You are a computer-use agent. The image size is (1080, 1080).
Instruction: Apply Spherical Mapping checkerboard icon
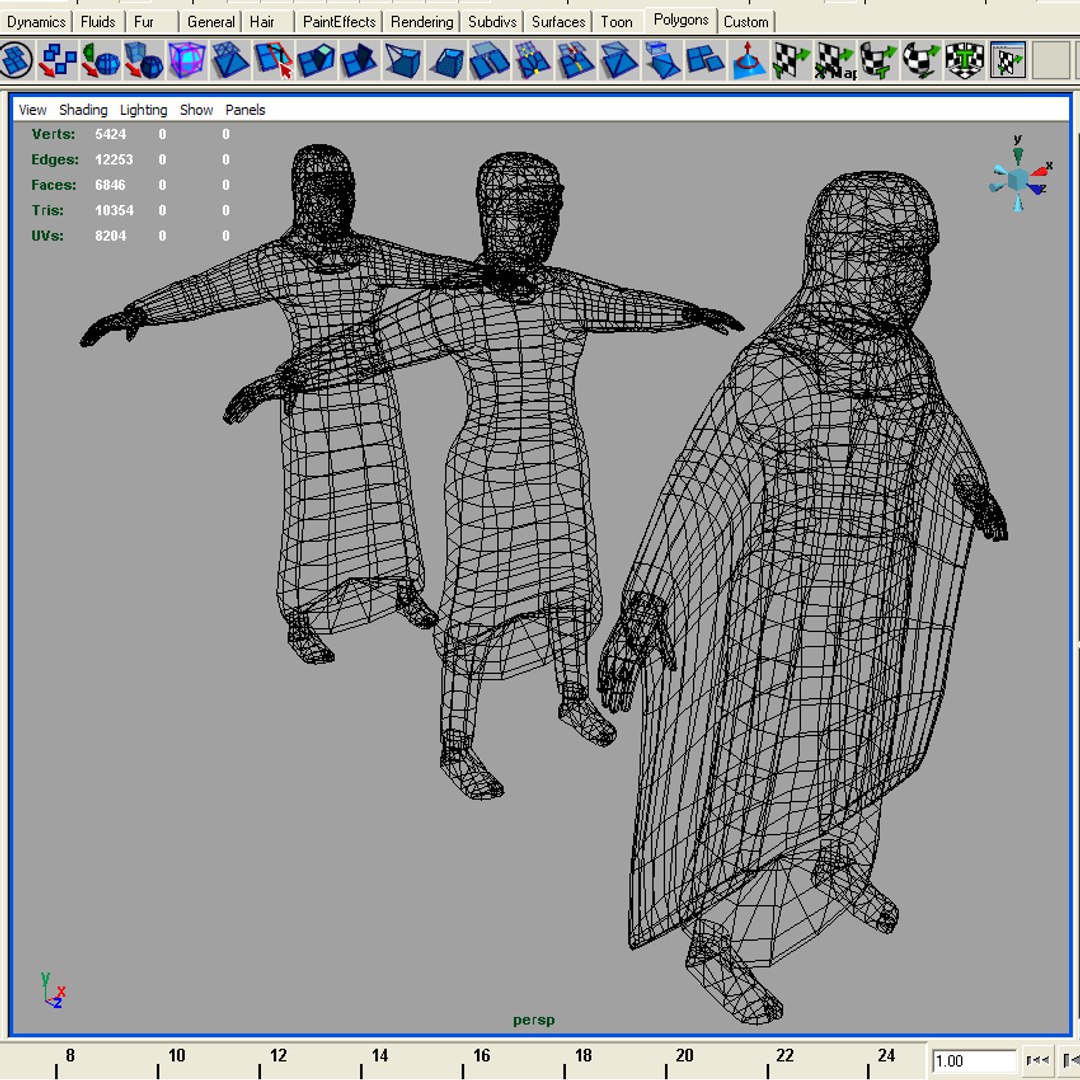click(921, 60)
